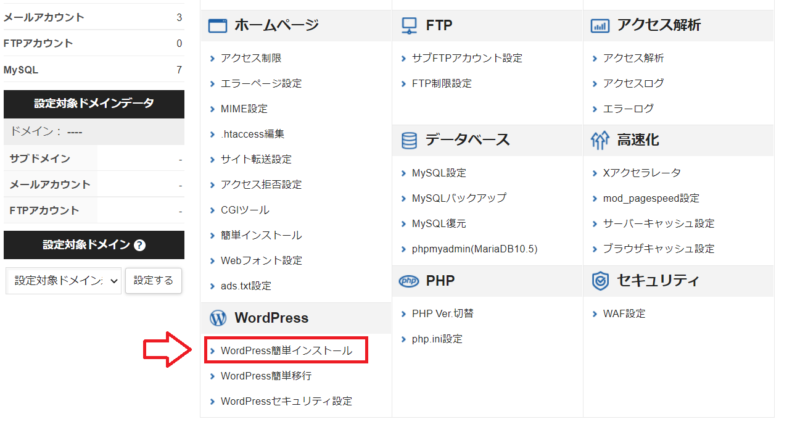Click the アクセス解析 chart icon

[599, 25]
